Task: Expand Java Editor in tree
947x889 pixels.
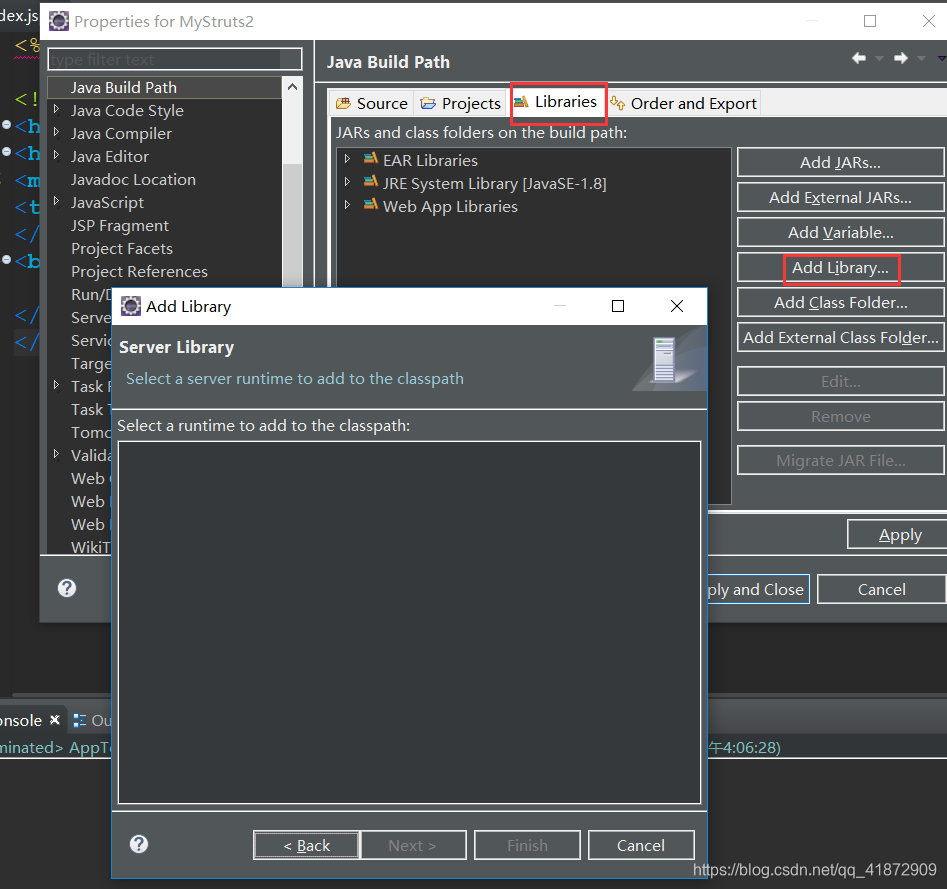Action: click(57, 155)
